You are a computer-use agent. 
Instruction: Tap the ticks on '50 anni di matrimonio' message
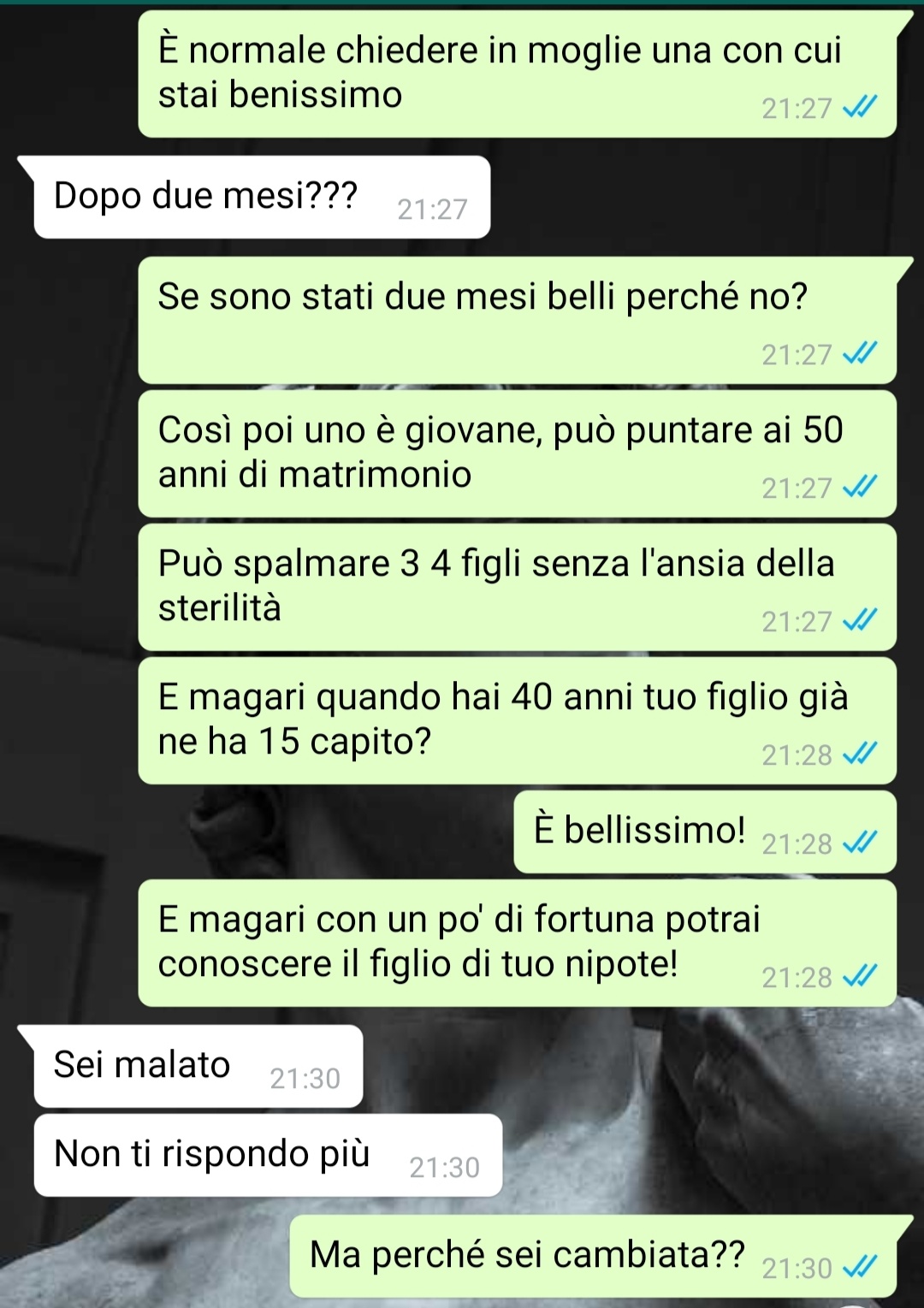[860, 487]
